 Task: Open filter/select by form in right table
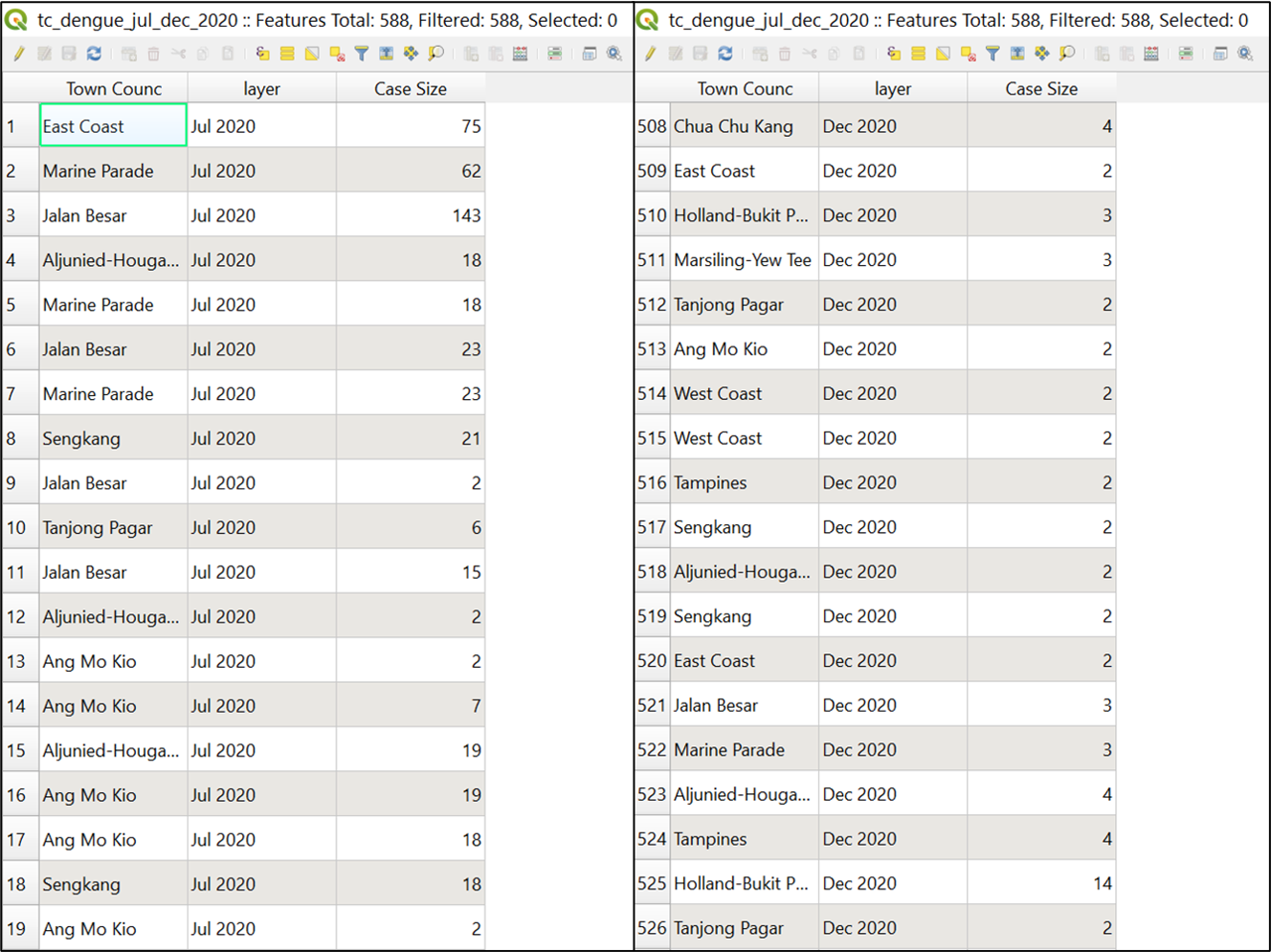click(x=992, y=55)
